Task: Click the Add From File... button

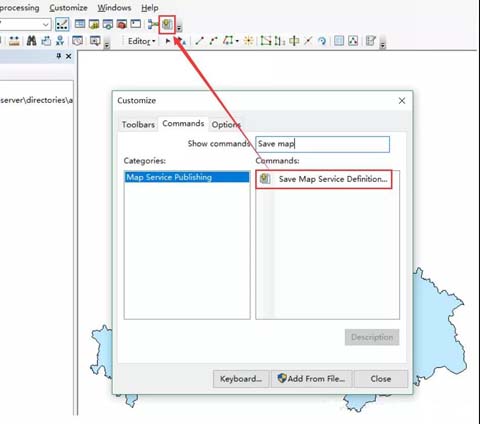Action: 311,379
